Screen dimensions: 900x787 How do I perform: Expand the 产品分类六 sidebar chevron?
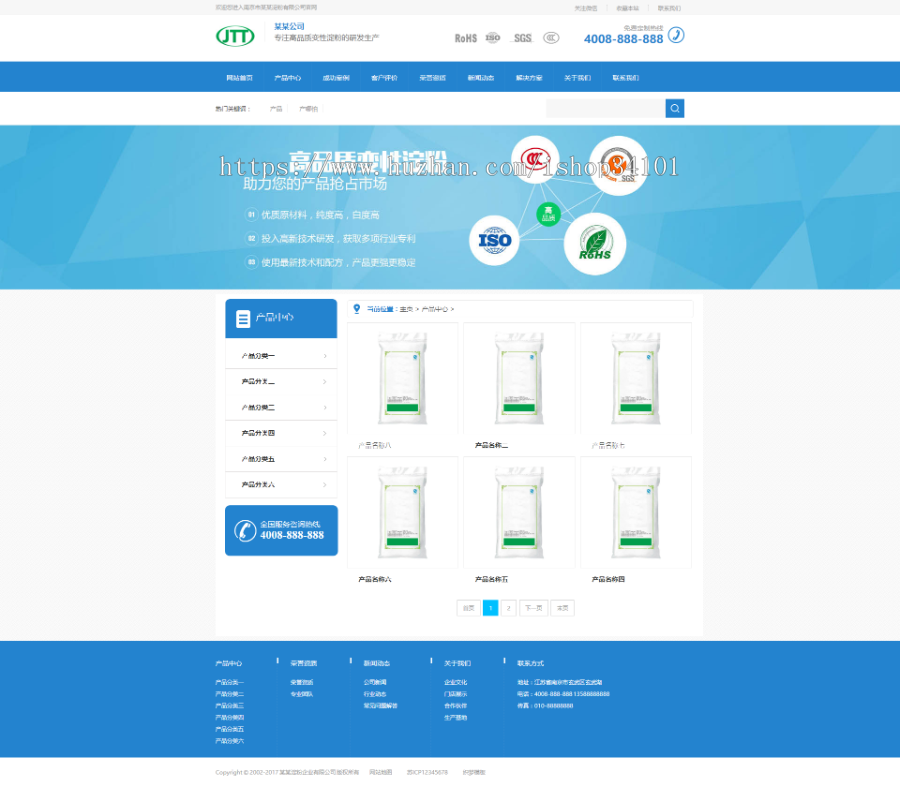point(325,485)
